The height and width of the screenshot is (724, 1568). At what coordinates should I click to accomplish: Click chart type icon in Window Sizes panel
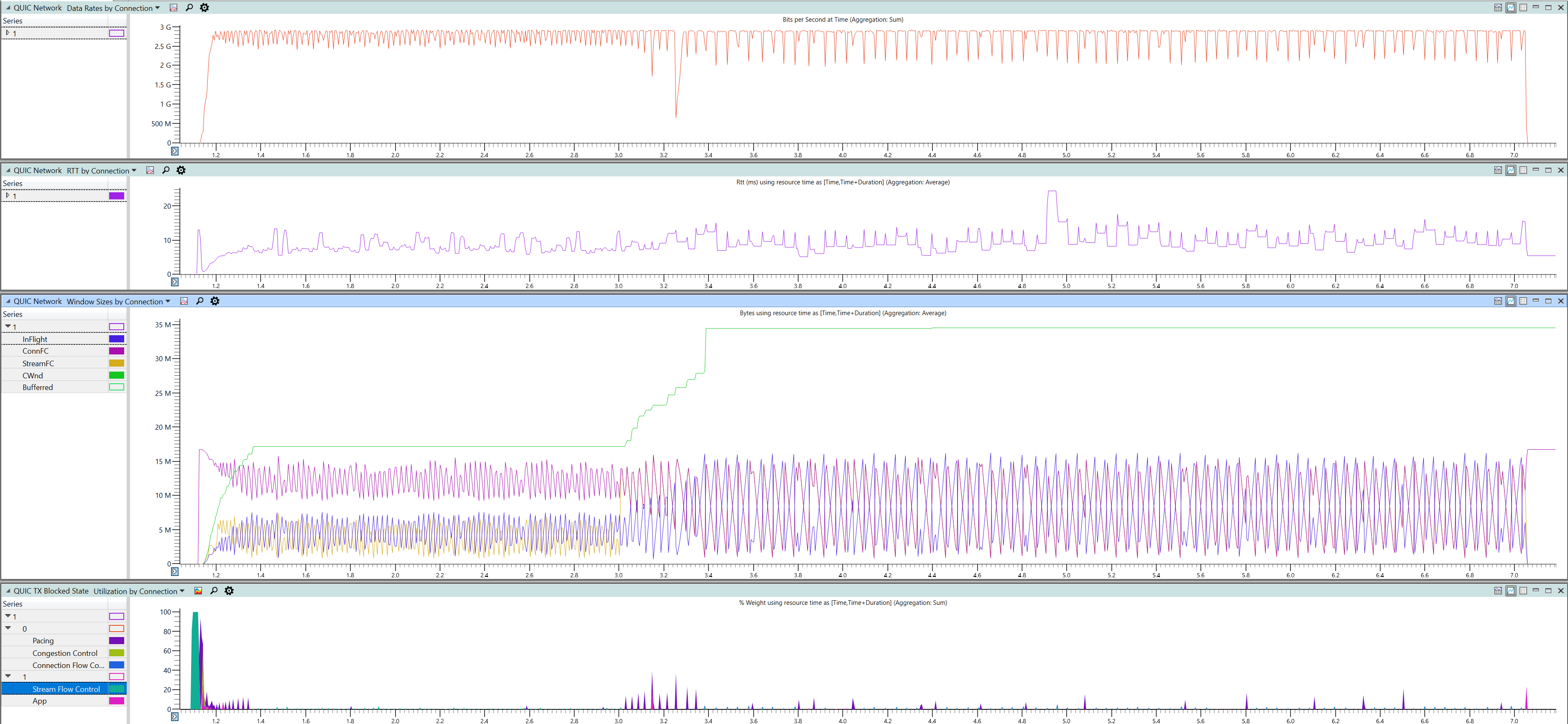point(184,301)
